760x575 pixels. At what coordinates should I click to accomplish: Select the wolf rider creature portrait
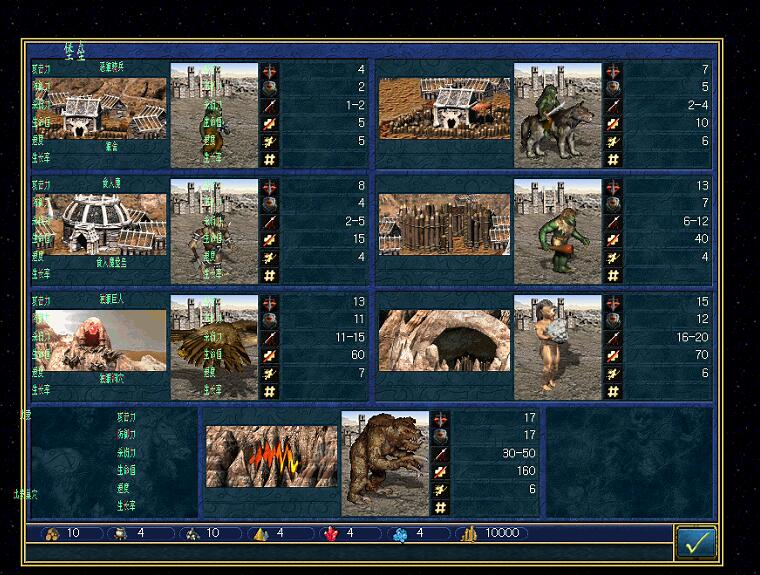point(557,115)
